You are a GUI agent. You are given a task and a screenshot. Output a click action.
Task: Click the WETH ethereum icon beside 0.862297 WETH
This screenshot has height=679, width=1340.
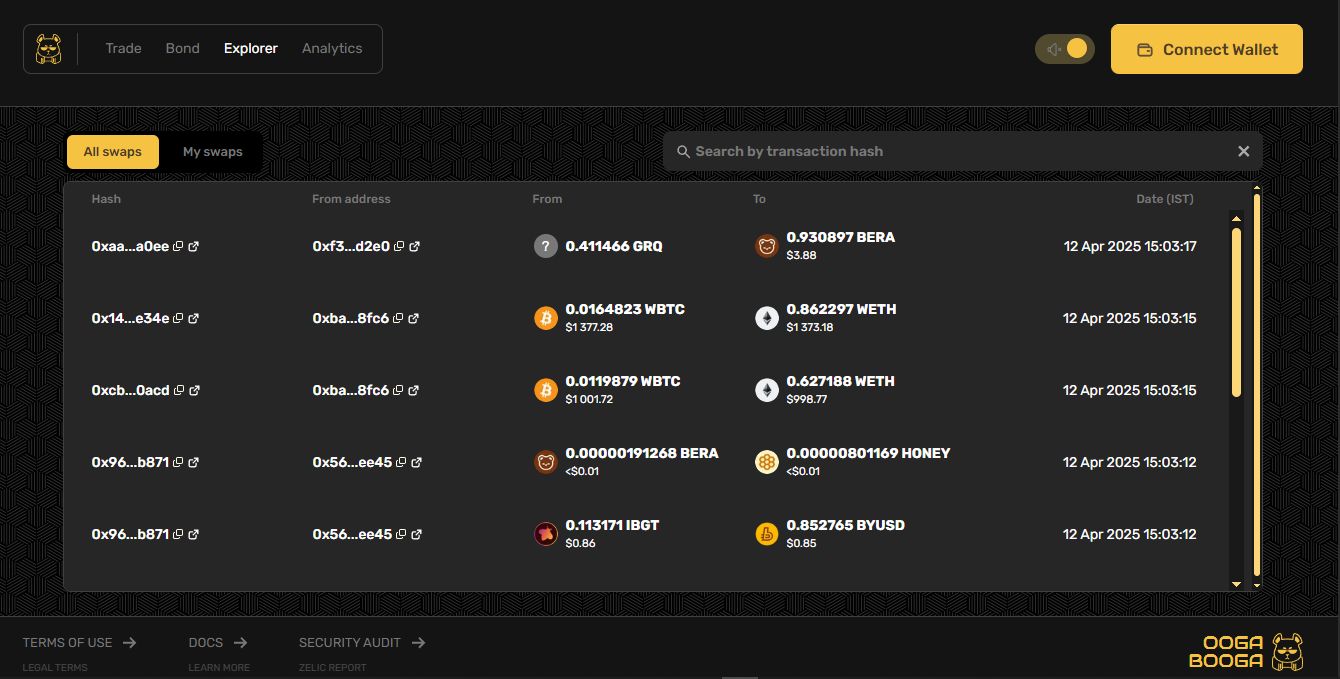pyautogui.click(x=766, y=318)
